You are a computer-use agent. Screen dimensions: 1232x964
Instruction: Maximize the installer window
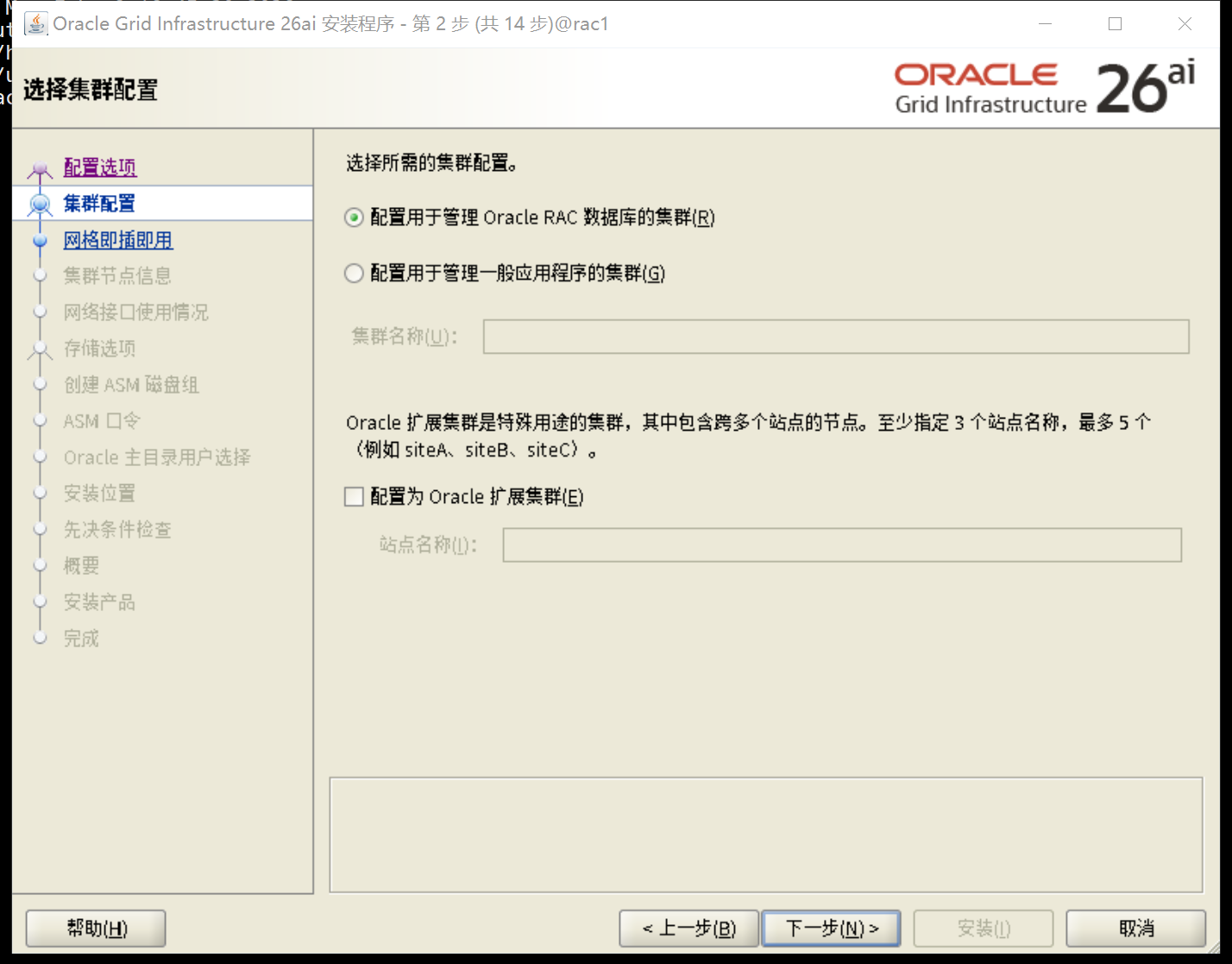tap(1115, 23)
